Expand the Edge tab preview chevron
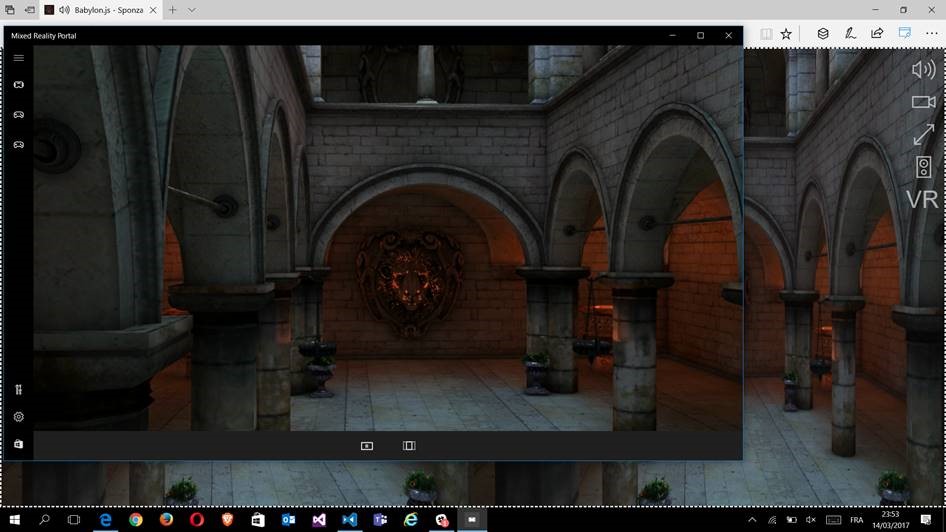Image resolution: width=946 pixels, height=532 pixels. 192,10
